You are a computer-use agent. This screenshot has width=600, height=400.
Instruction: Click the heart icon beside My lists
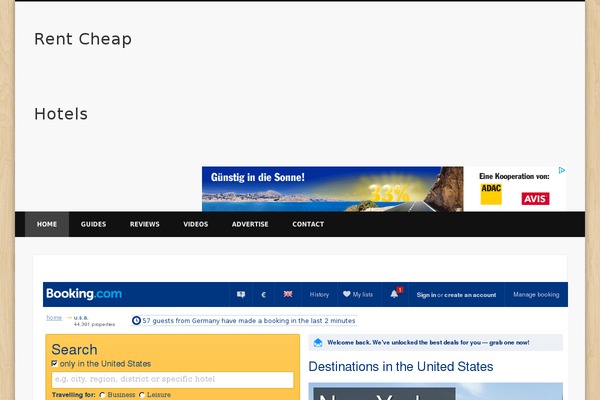[346, 294]
